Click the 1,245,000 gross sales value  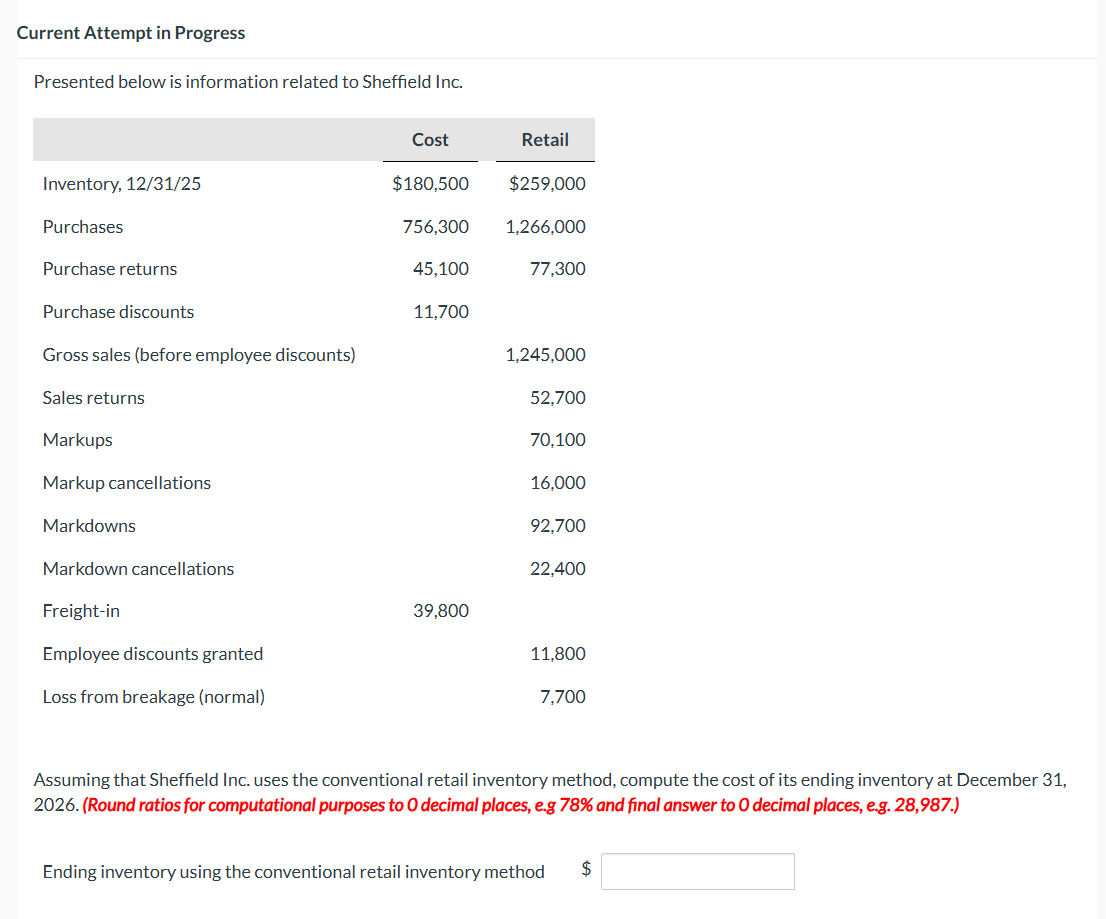click(x=545, y=355)
